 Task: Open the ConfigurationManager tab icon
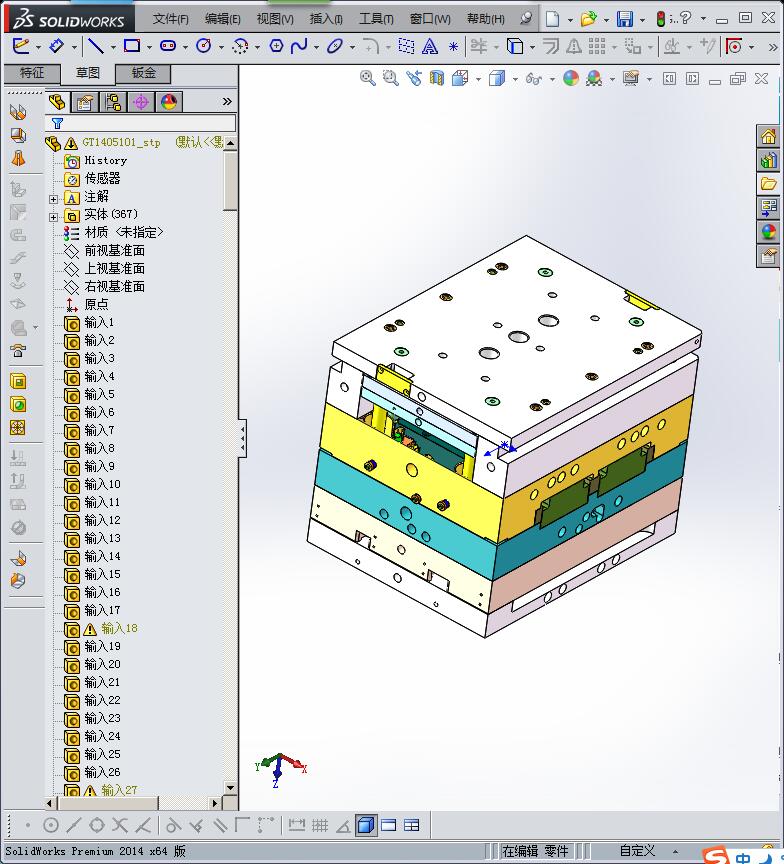(113, 102)
